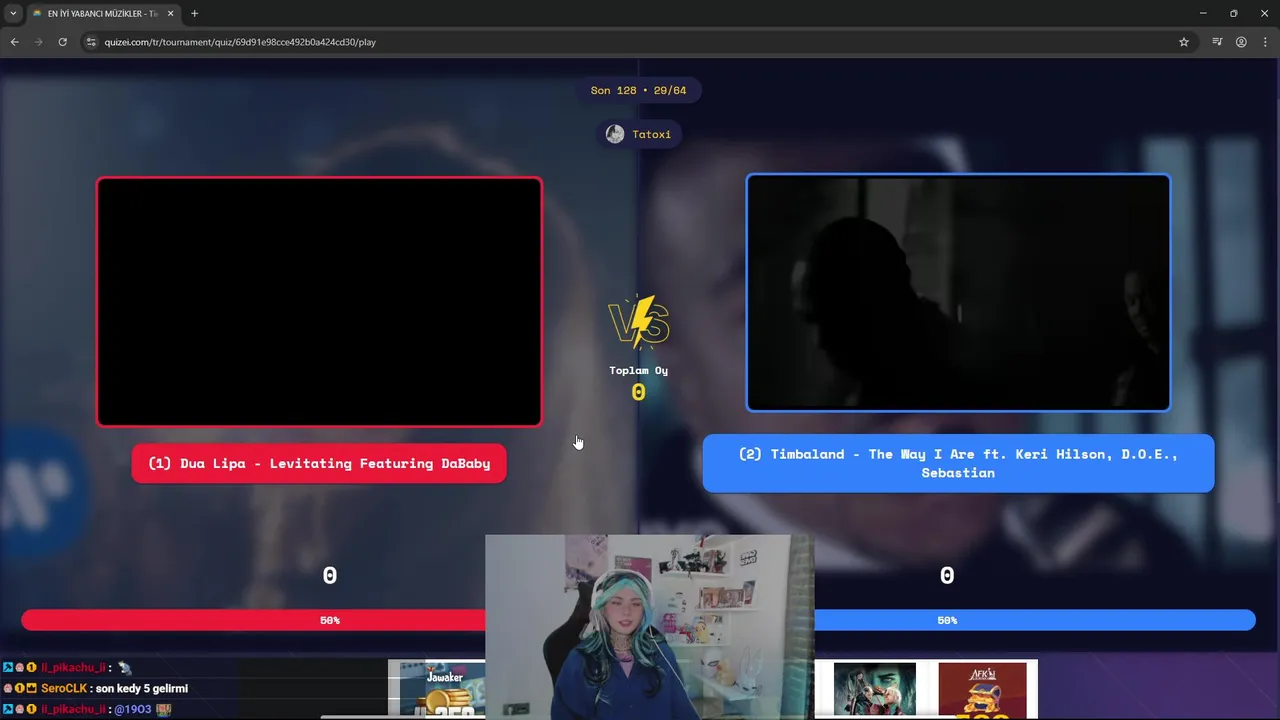Open media control icon in toolbar
Viewport: 1280px width, 720px height.
coord(1217,42)
